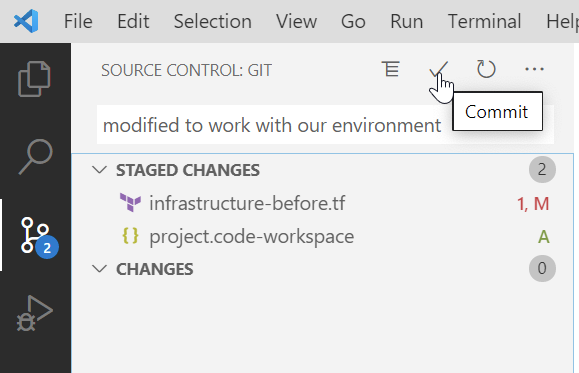Open the View menu
Image resolution: width=579 pixels, height=373 pixels.
point(296,21)
